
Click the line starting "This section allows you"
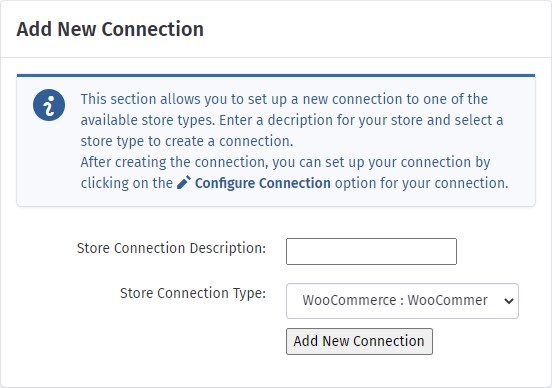(284, 99)
